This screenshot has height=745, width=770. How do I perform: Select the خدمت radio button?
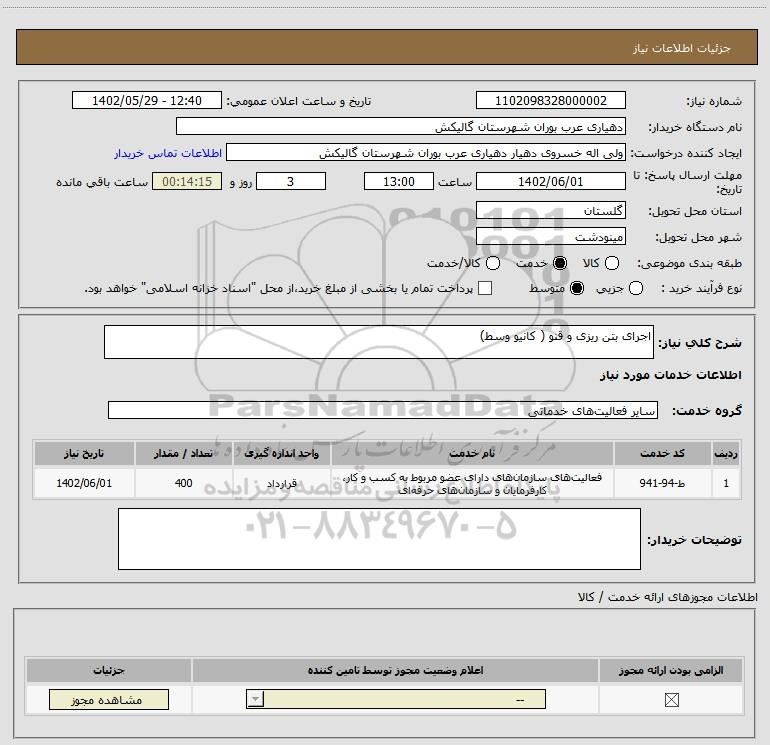coord(559,264)
